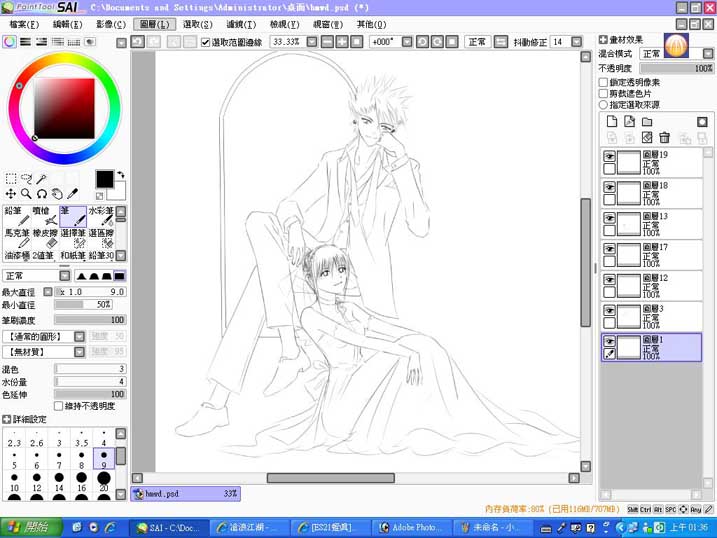
Task: Click the hawd.psd document tab
Action: coord(186,494)
